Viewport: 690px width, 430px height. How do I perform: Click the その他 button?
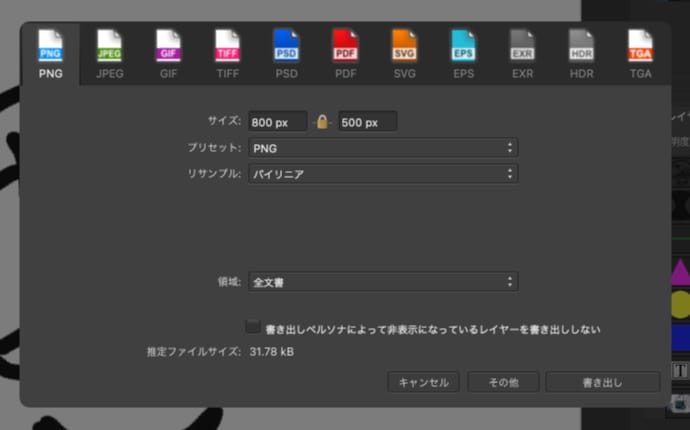[x=502, y=382]
